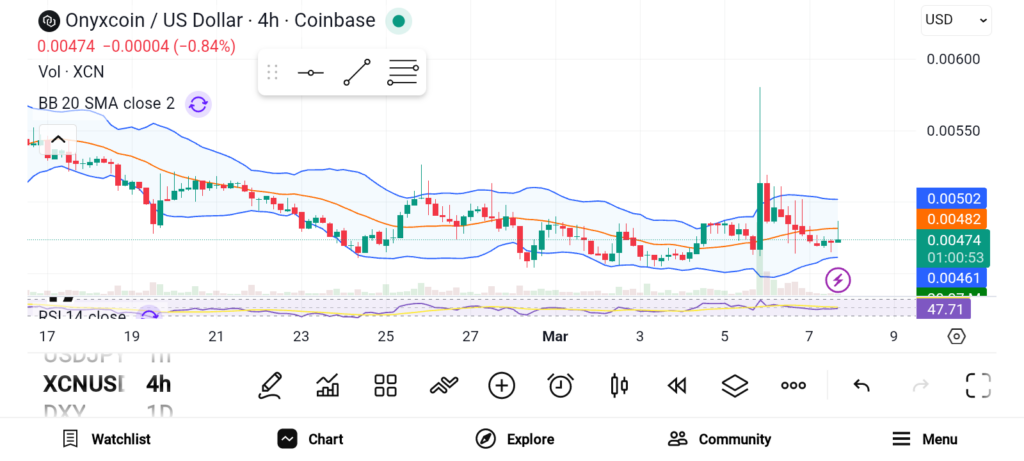This screenshot has height=461, width=1024.
Task: Collapse the indicator legend with chevron
Action: (x=58, y=140)
